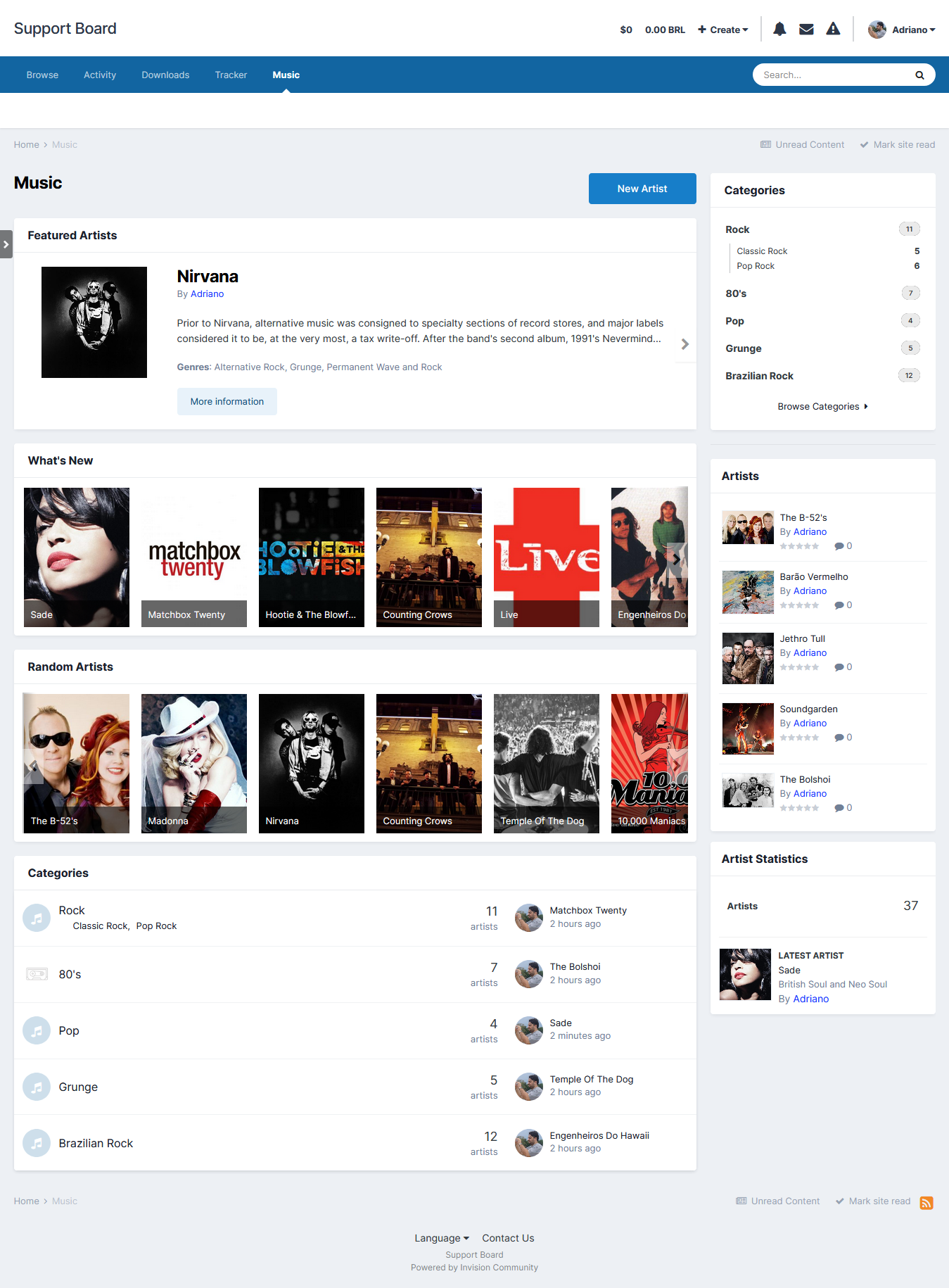The image size is (949, 1288).
Task: Click 0.00 BRL balance in header
Action: point(665,30)
